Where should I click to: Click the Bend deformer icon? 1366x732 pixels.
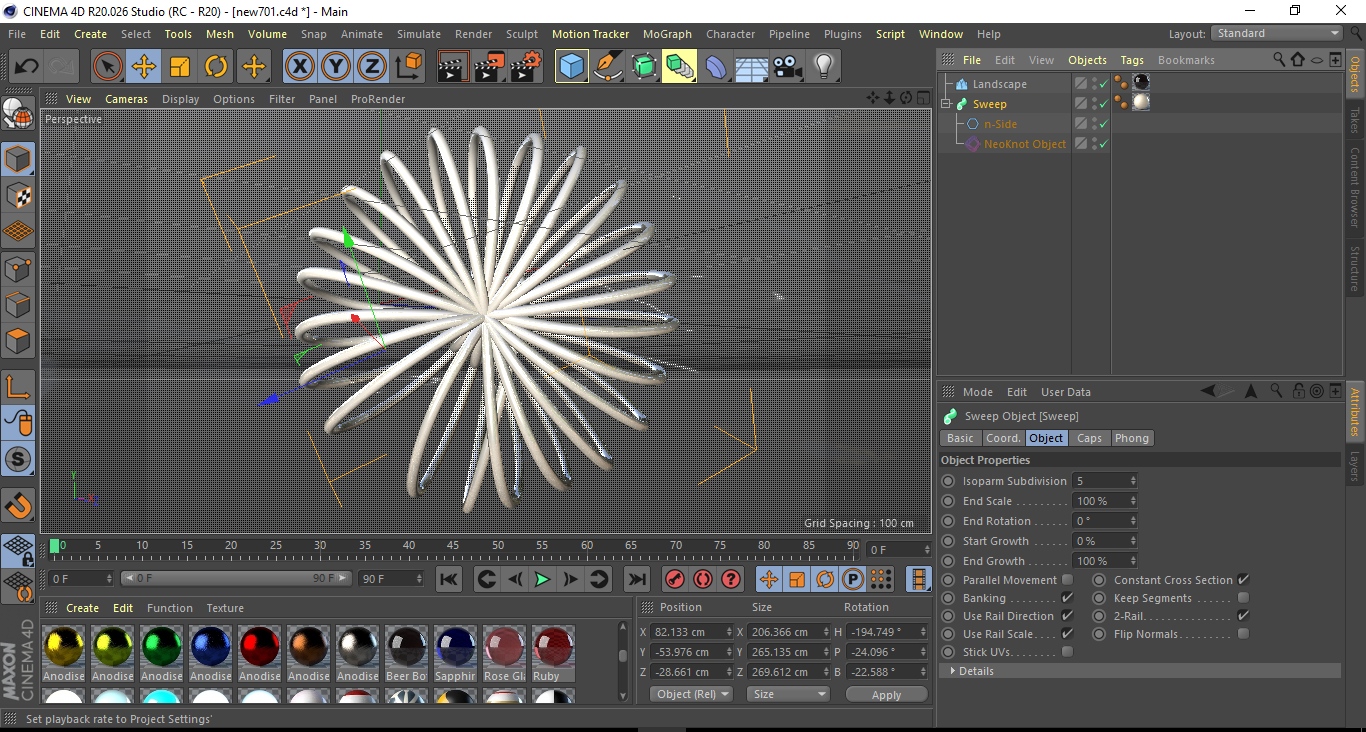(x=716, y=67)
